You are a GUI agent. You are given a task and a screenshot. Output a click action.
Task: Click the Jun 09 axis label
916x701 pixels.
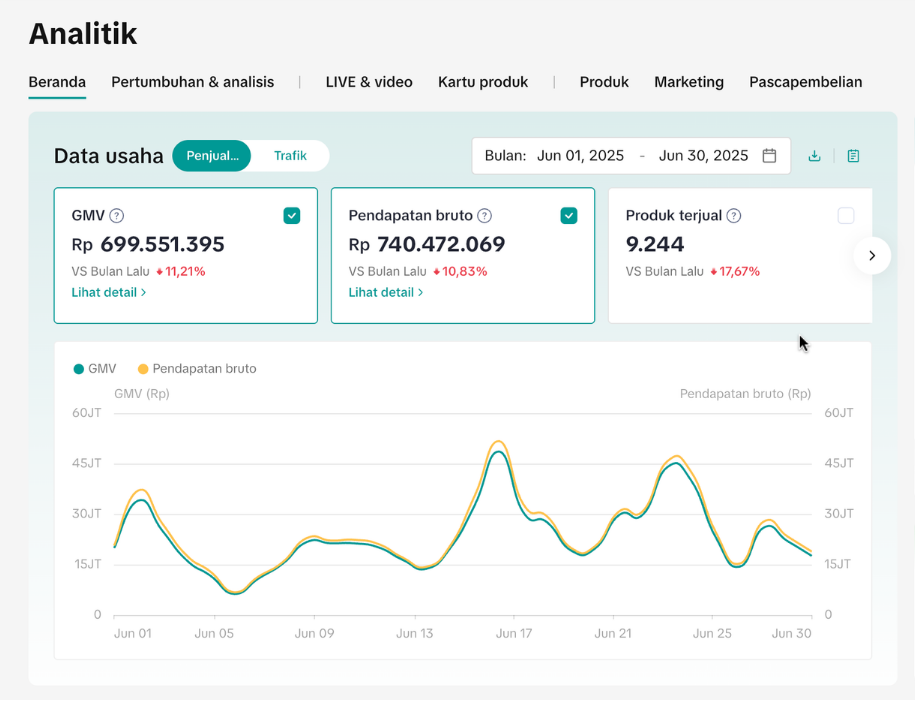(314, 634)
